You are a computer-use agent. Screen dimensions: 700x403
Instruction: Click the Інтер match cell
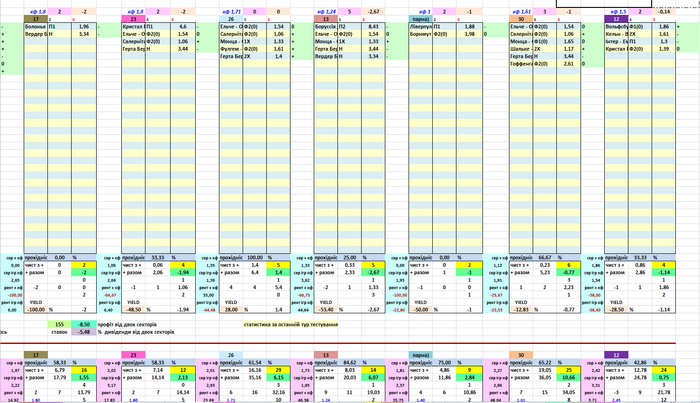click(x=617, y=42)
